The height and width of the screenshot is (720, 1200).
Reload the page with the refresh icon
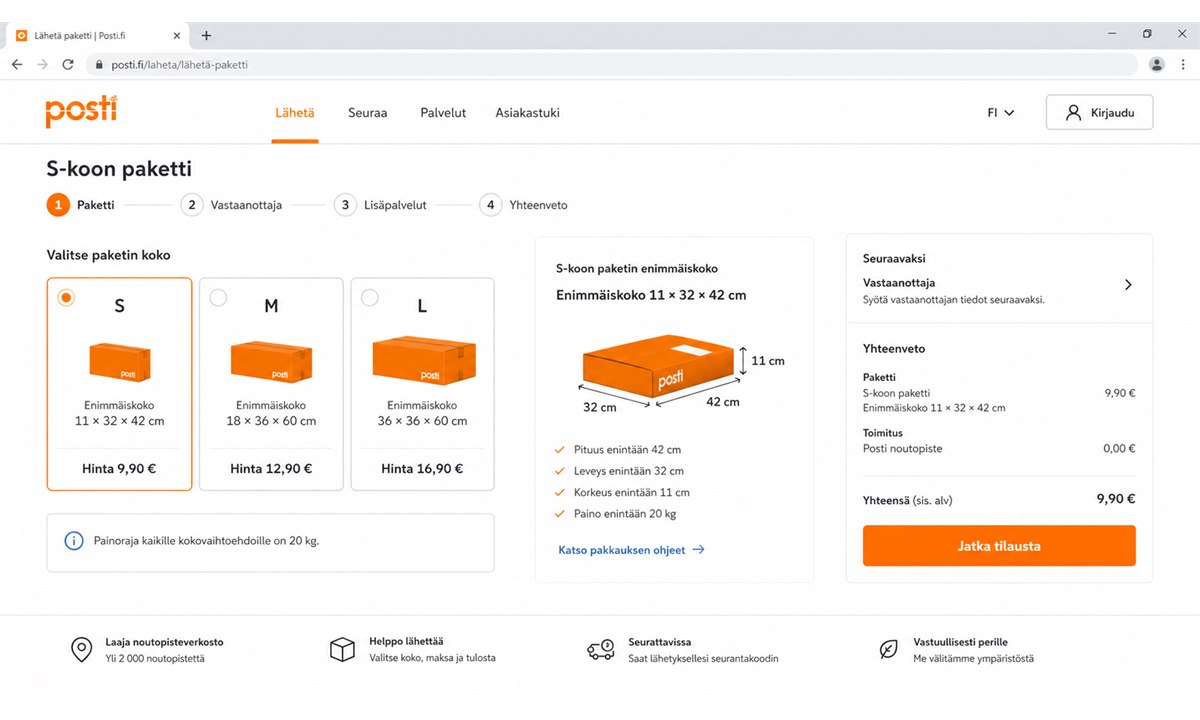[68, 64]
